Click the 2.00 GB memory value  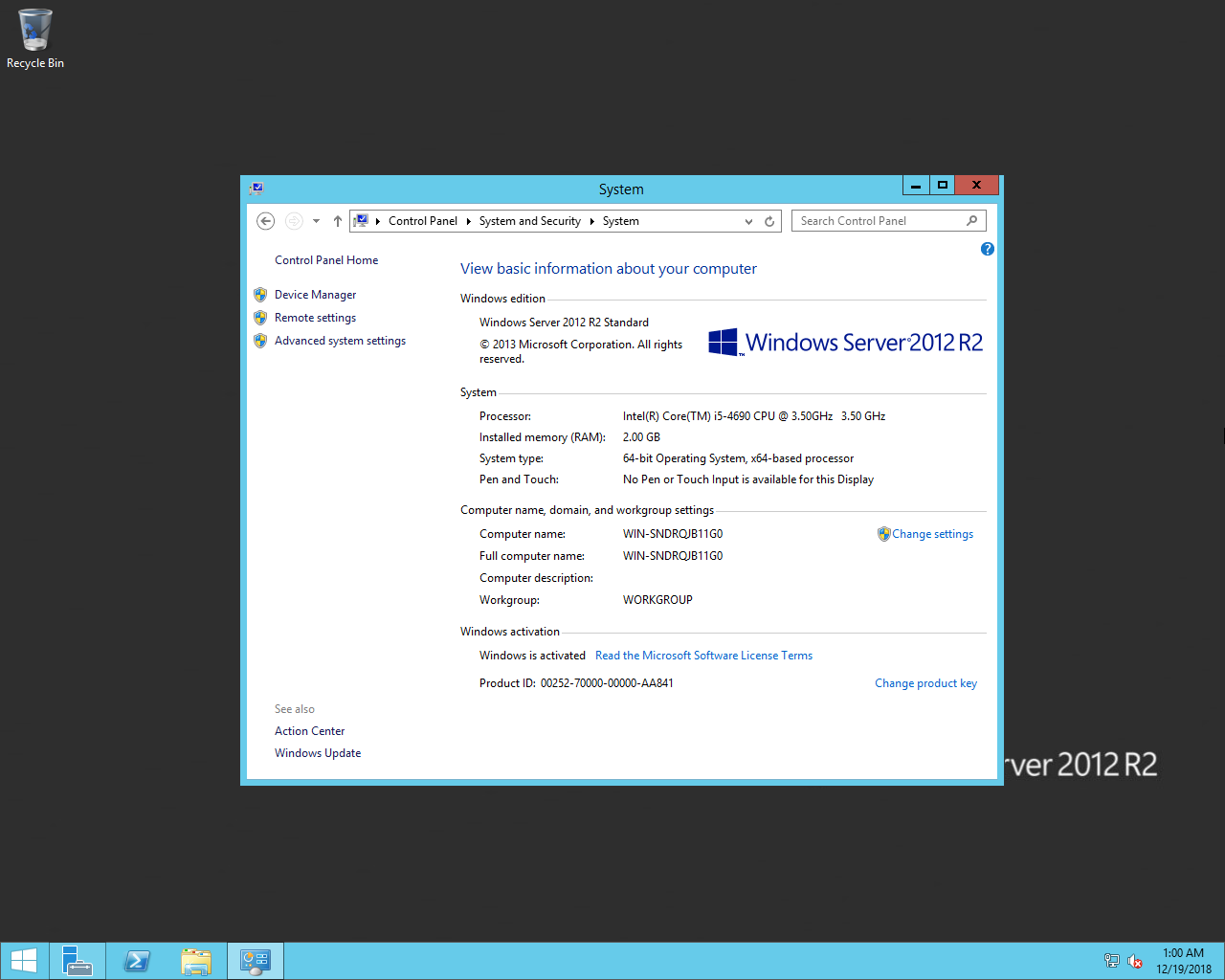click(x=641, y=437)
